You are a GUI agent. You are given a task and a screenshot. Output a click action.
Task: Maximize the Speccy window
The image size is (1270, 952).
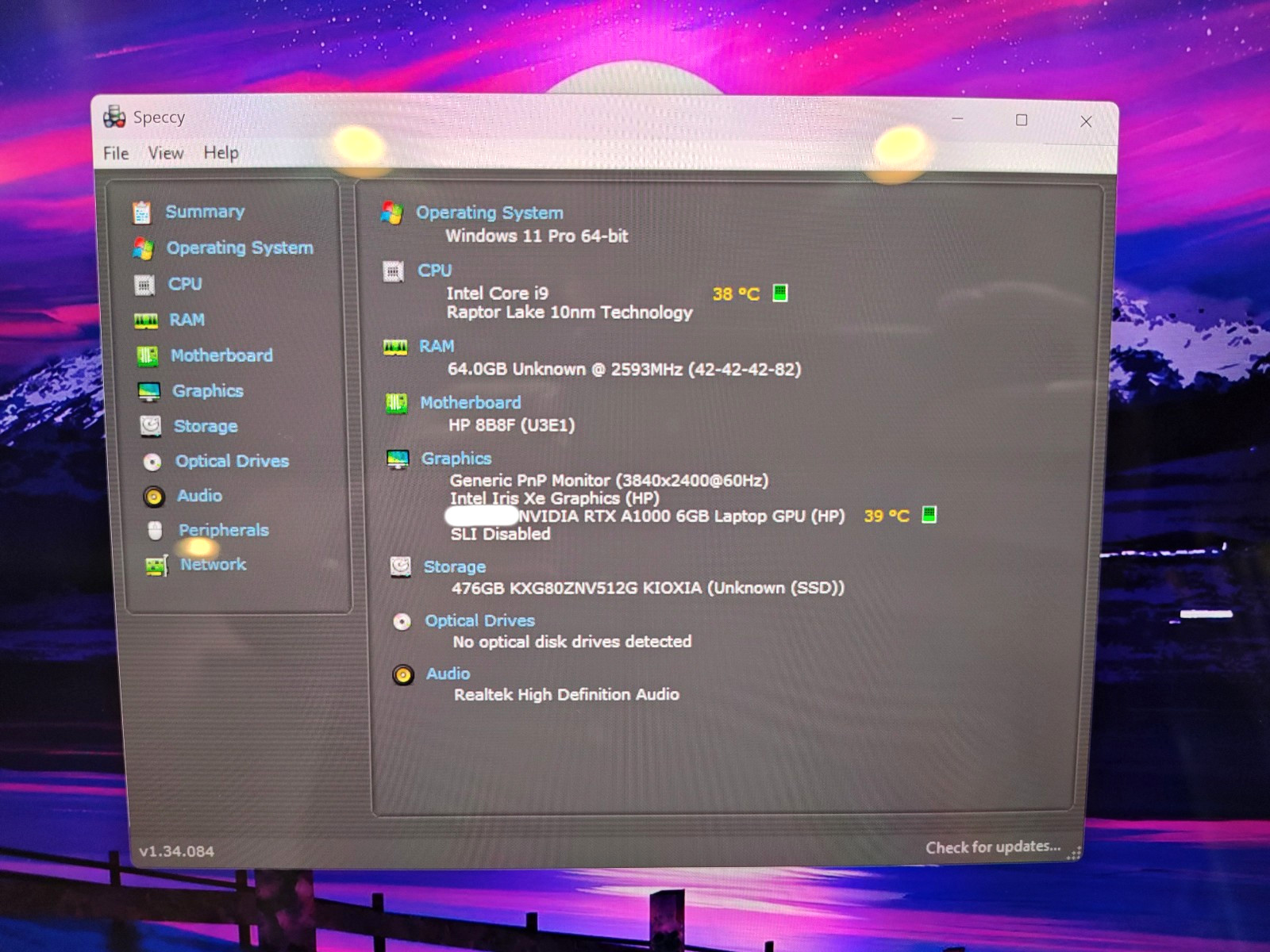[x=1022, y=120]
